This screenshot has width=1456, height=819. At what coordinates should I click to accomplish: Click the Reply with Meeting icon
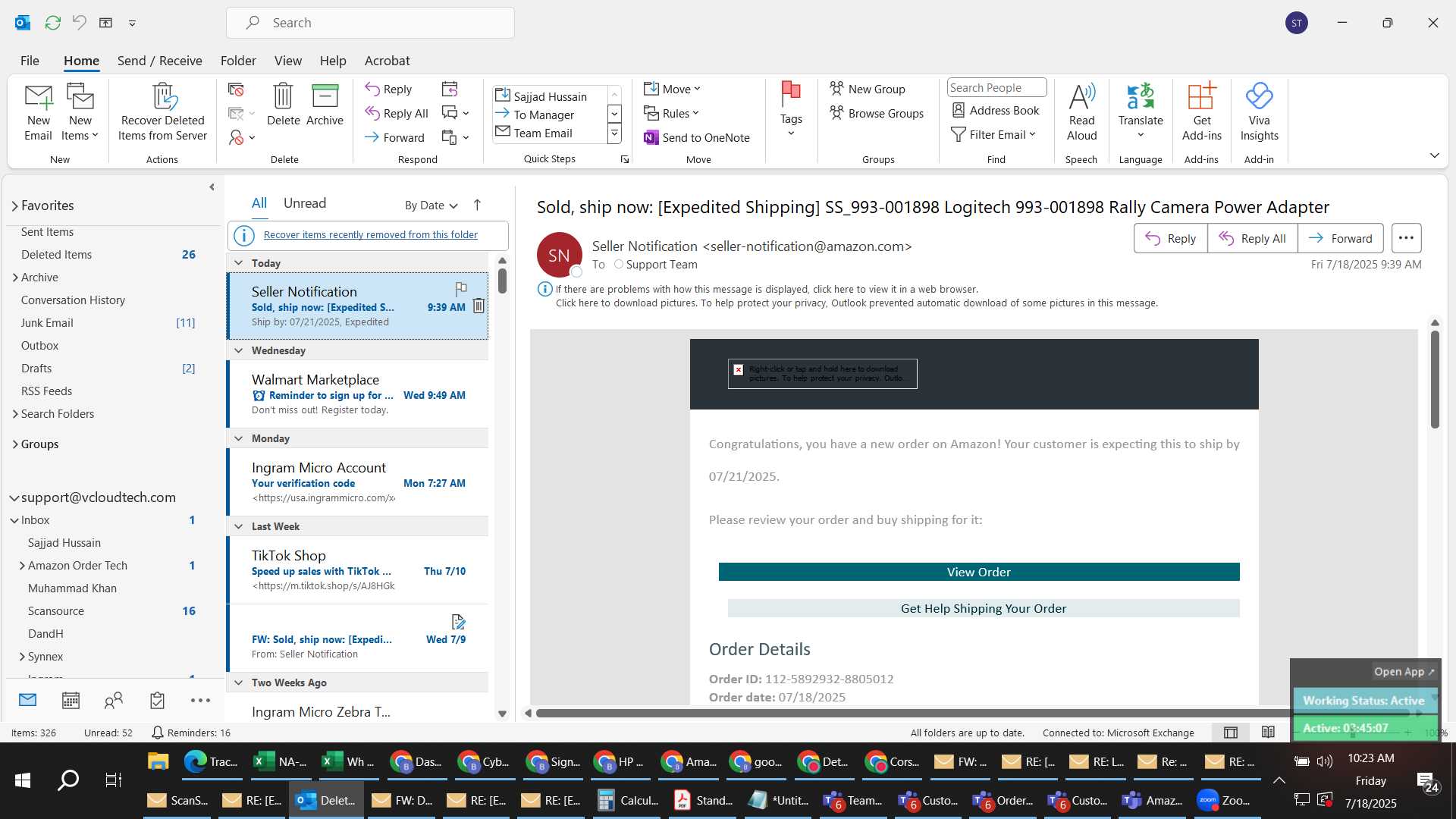point(450,89)
